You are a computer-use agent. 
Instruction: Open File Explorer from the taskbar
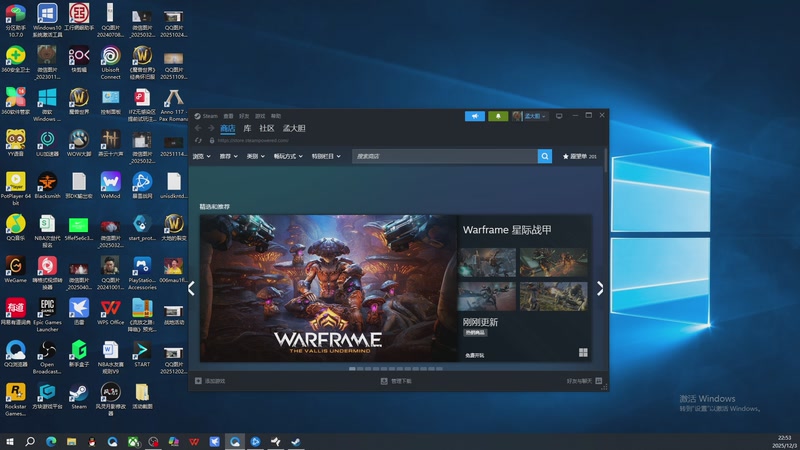(71, 441)
